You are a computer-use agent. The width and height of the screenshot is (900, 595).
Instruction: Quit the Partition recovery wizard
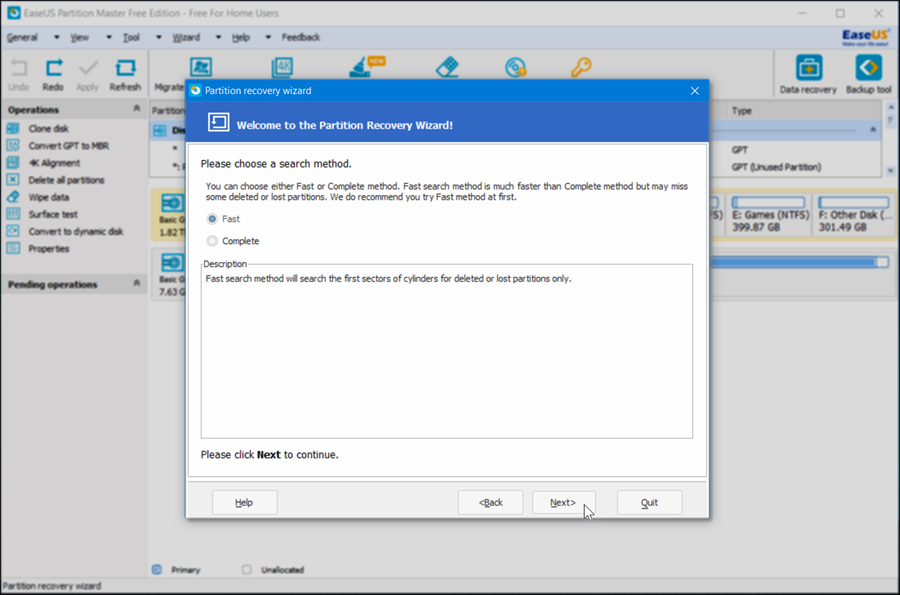click(x=649, y=503)
